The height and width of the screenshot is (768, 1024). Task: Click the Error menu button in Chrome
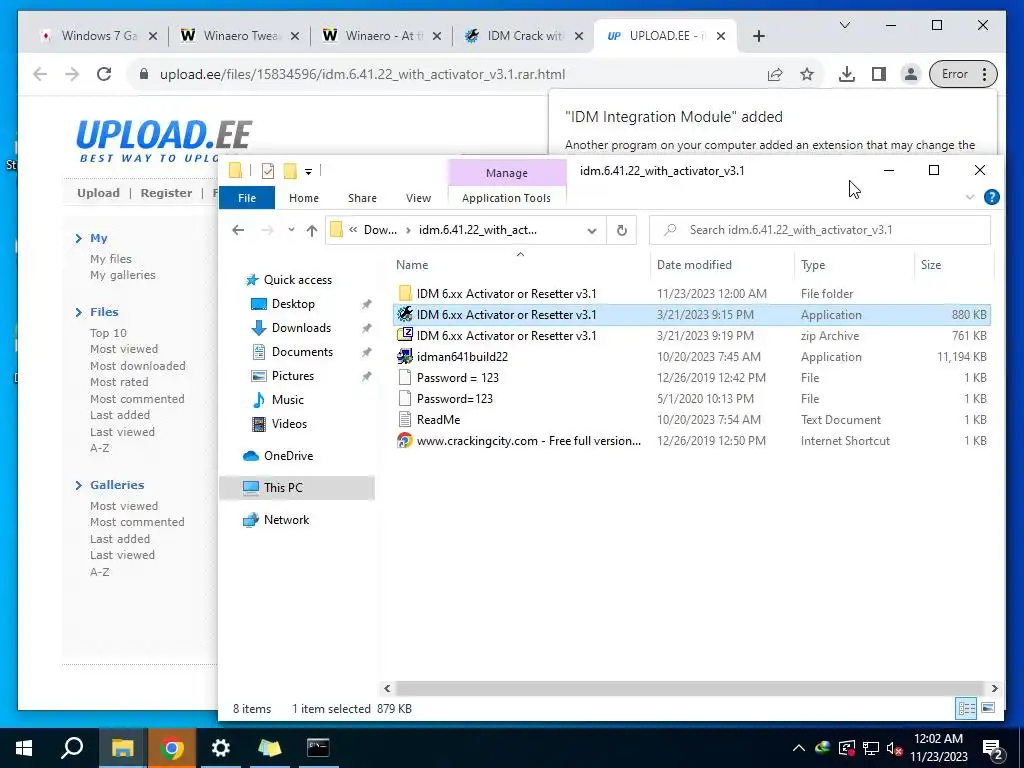963,74
